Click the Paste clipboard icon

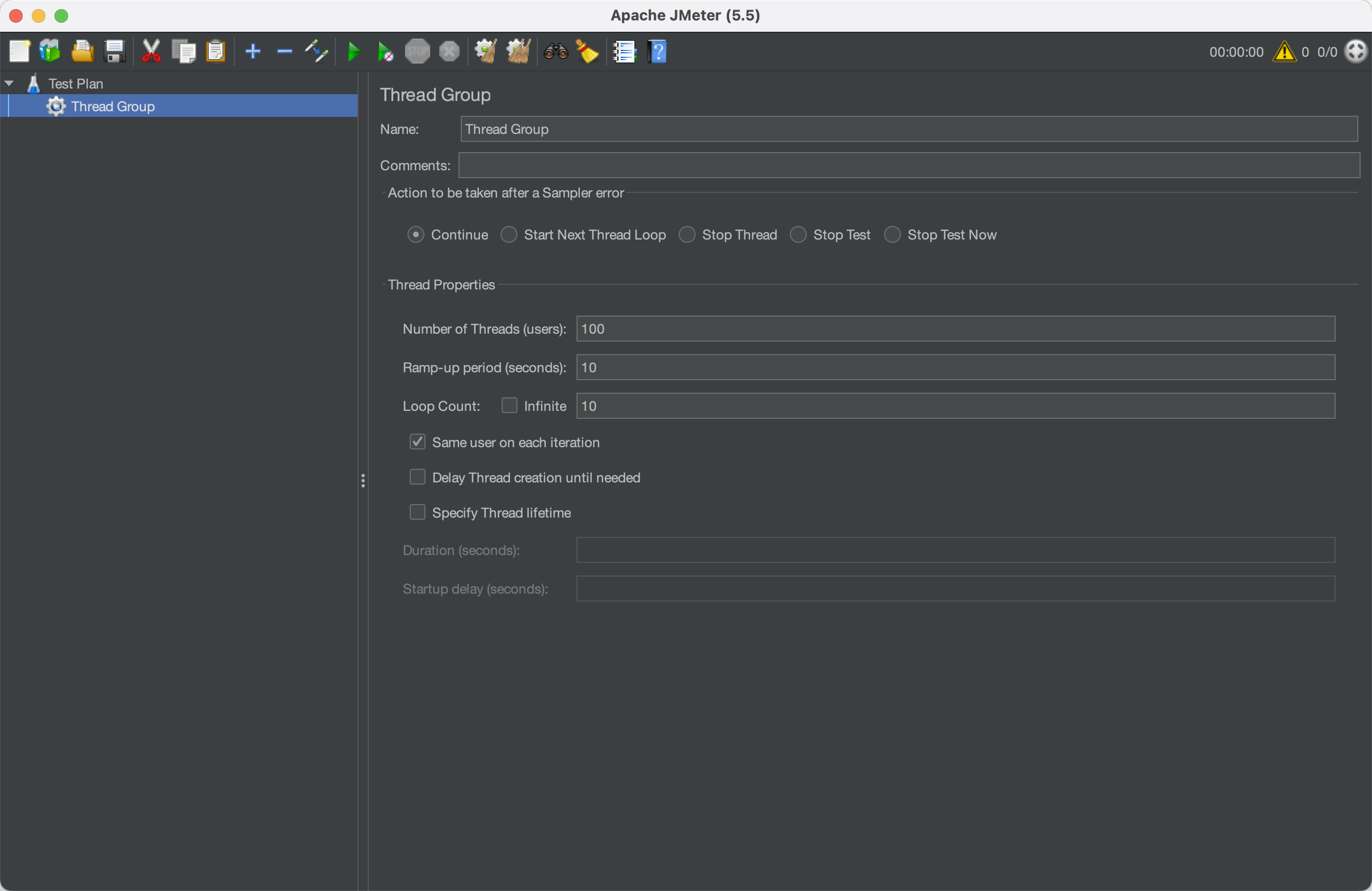[x=216, y=51]
